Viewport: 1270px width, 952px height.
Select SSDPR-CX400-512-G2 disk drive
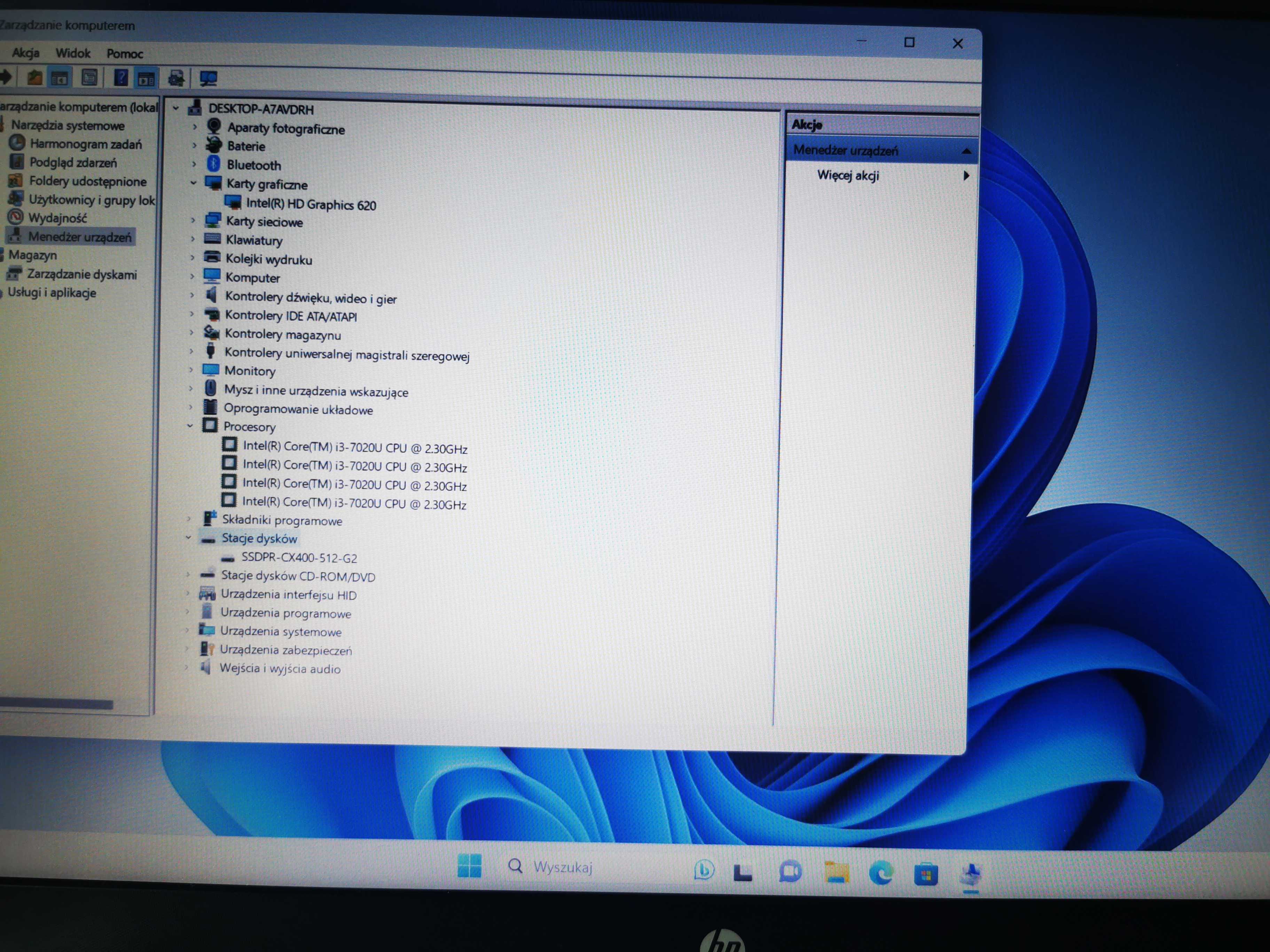299,557
